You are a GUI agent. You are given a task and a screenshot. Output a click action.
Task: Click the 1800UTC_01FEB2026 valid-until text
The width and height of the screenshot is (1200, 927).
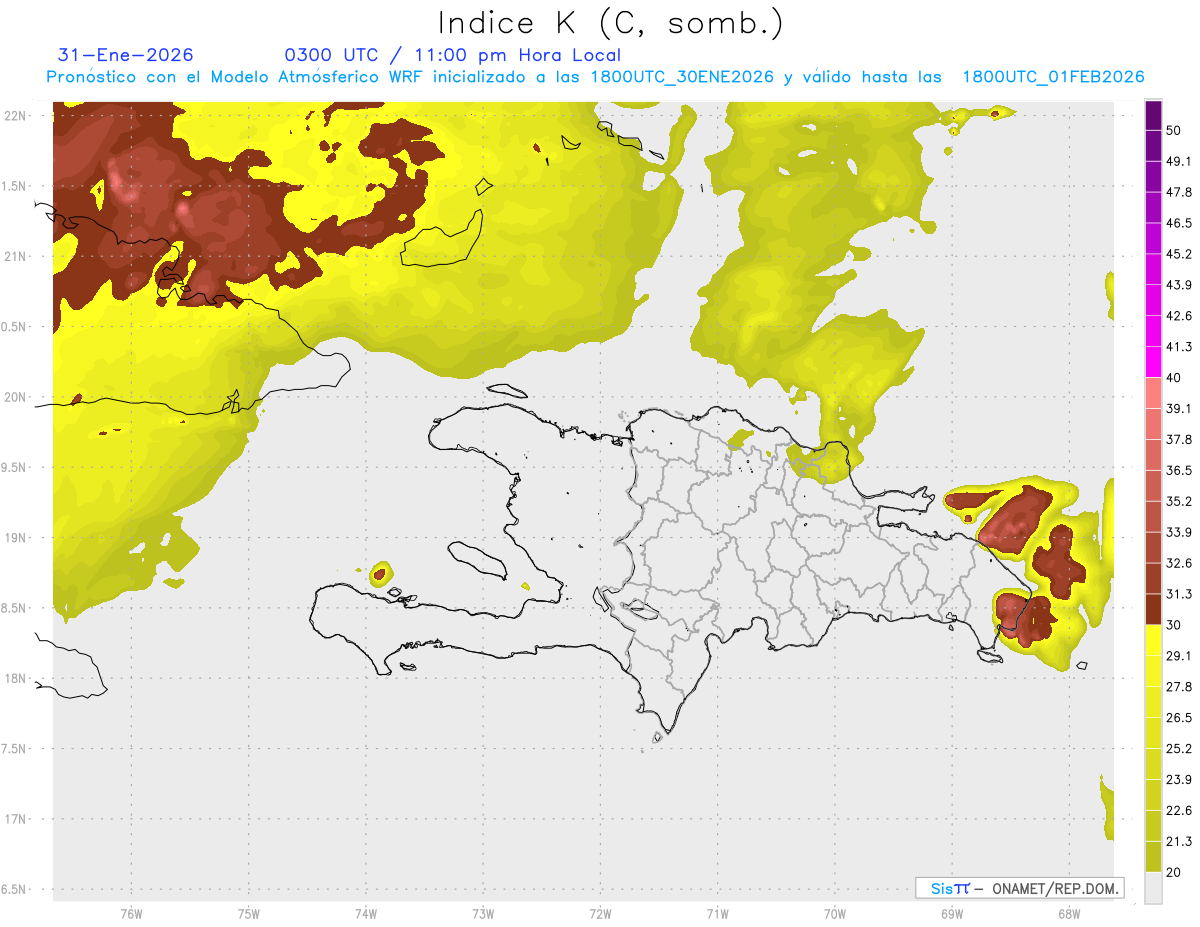(1053, 77)
